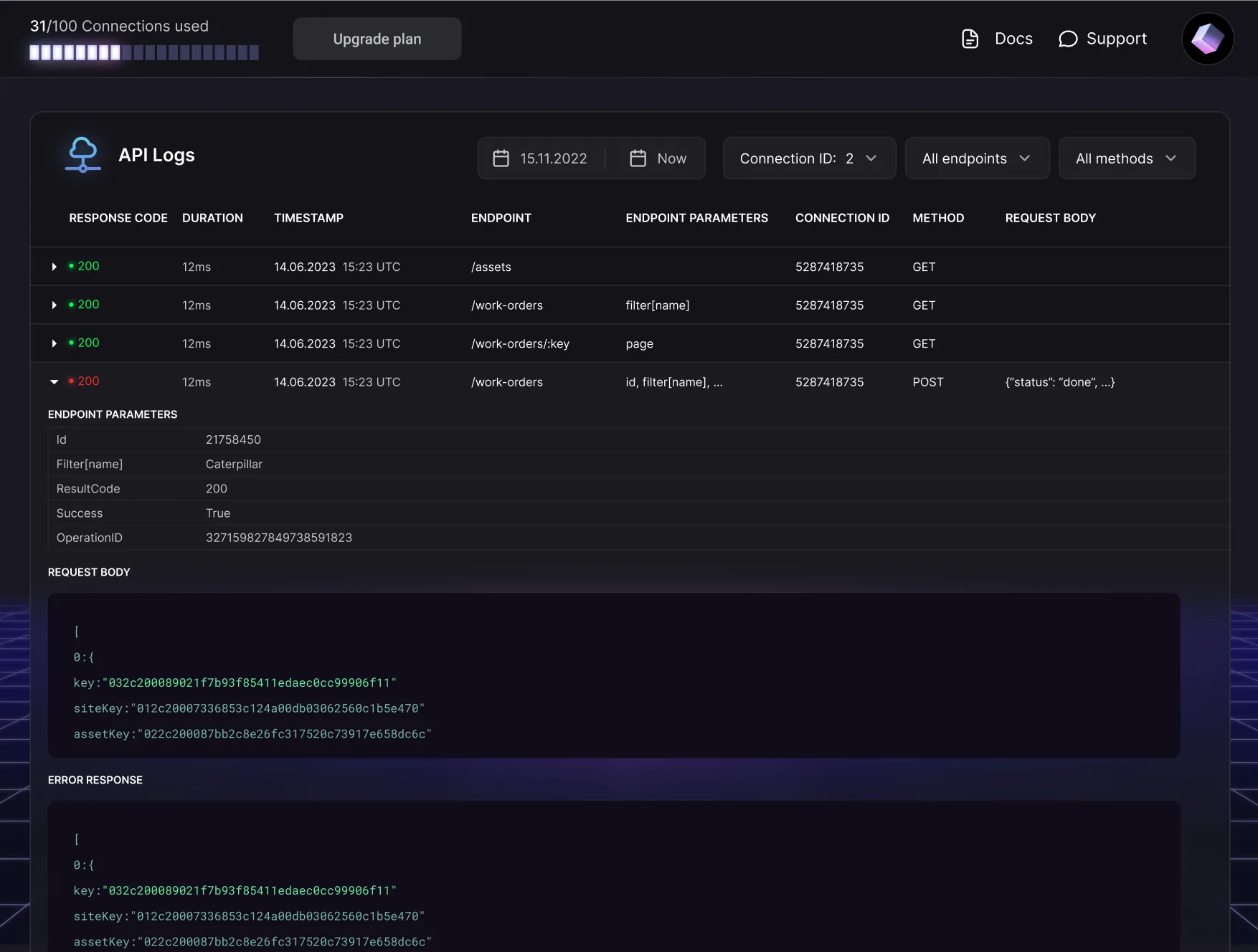Click the calendar icon beside Now
This screenshot has width=1258, height=952.
pos(638,158)
